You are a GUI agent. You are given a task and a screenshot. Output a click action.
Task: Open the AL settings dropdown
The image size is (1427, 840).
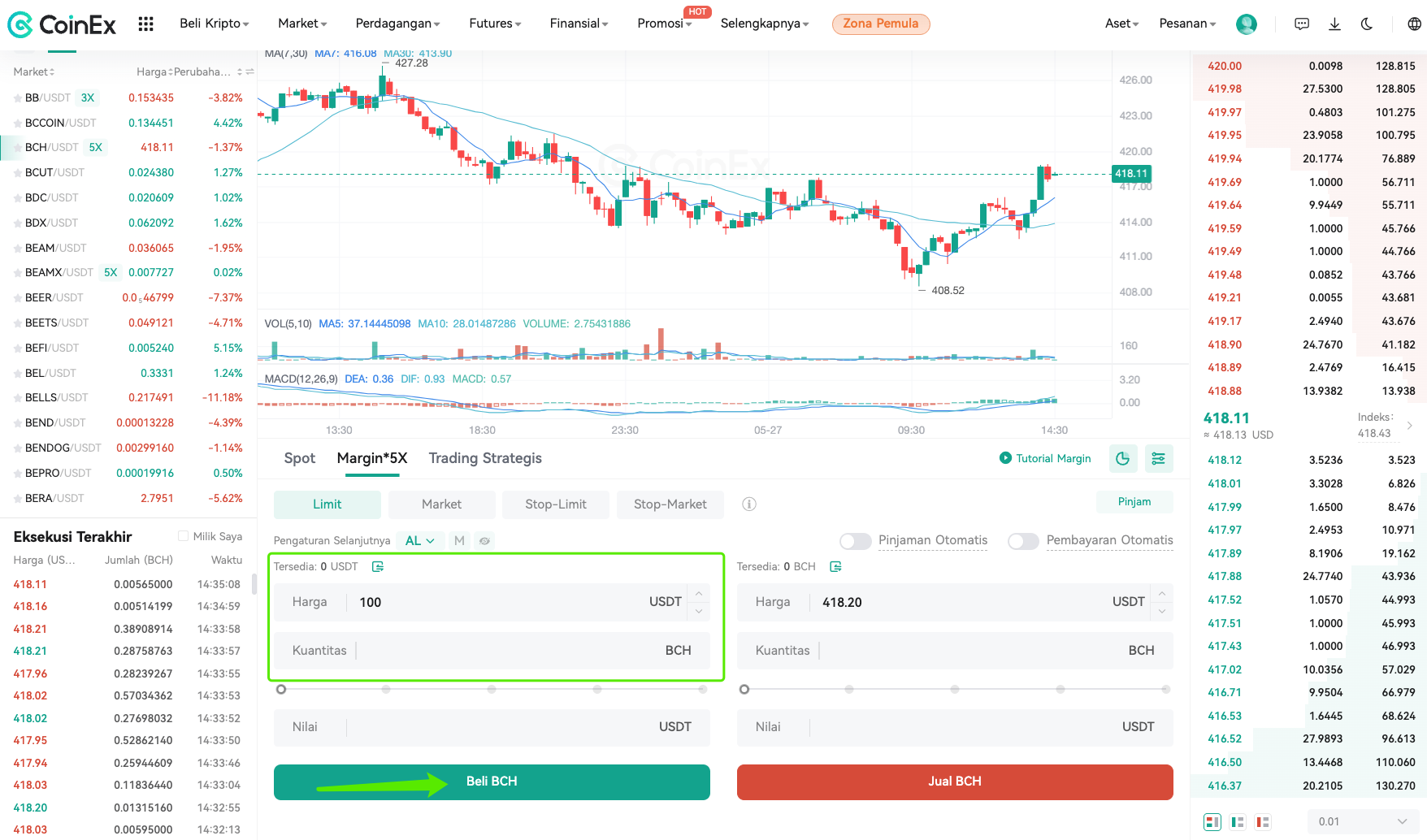420,540
